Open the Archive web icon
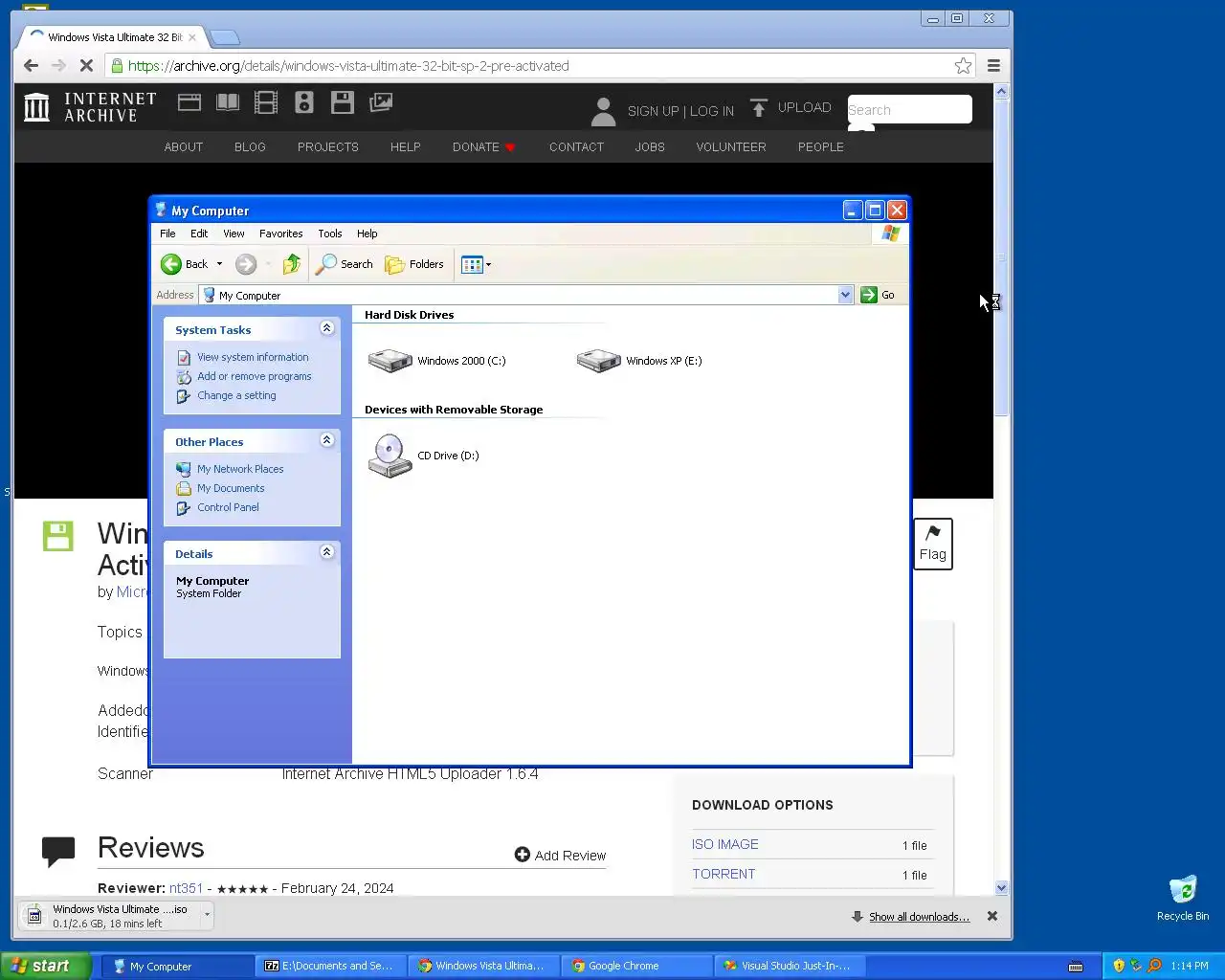 click(189, 102)
